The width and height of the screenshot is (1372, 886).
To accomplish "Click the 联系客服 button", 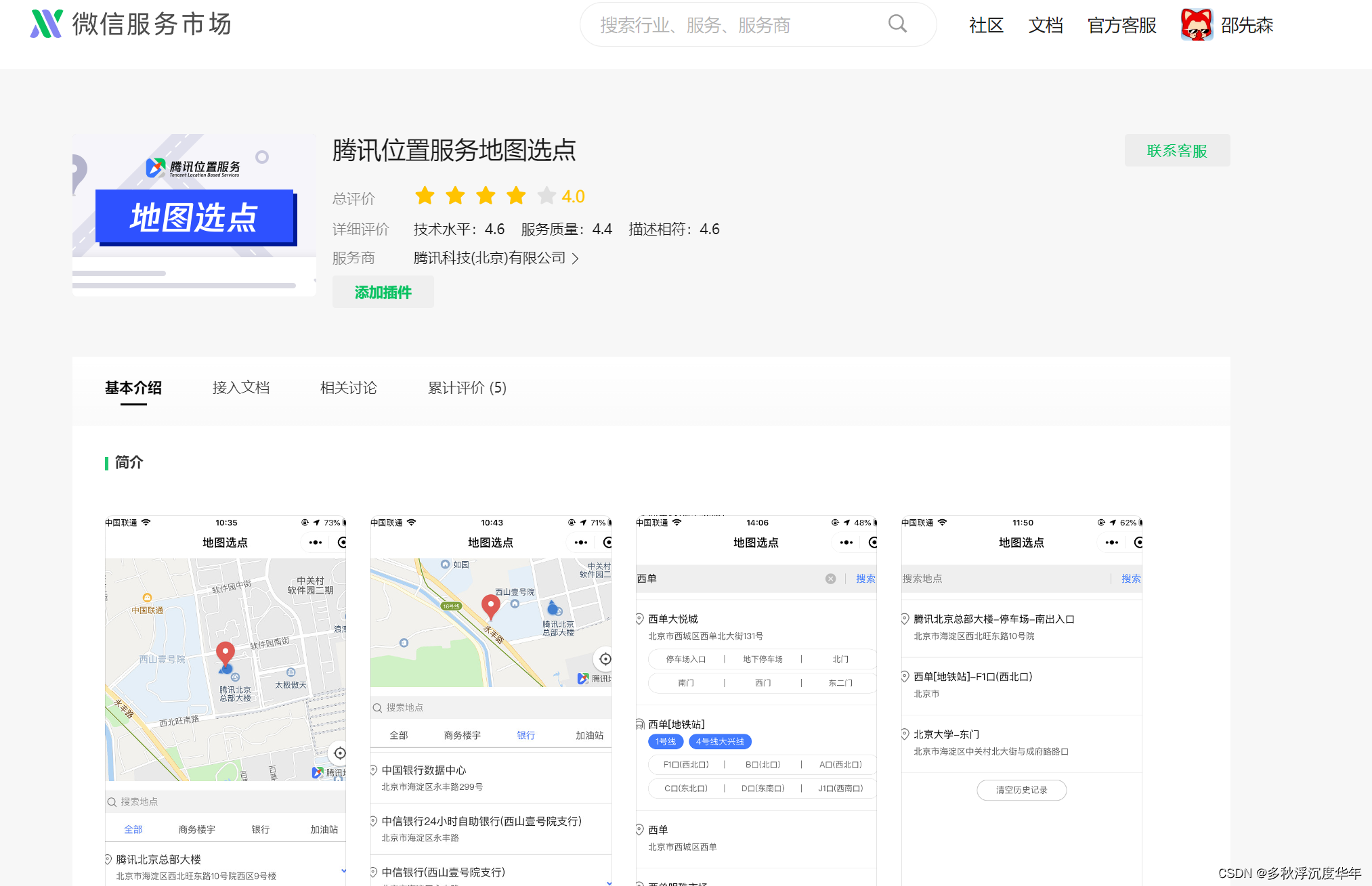I will tap(1176, 151).
